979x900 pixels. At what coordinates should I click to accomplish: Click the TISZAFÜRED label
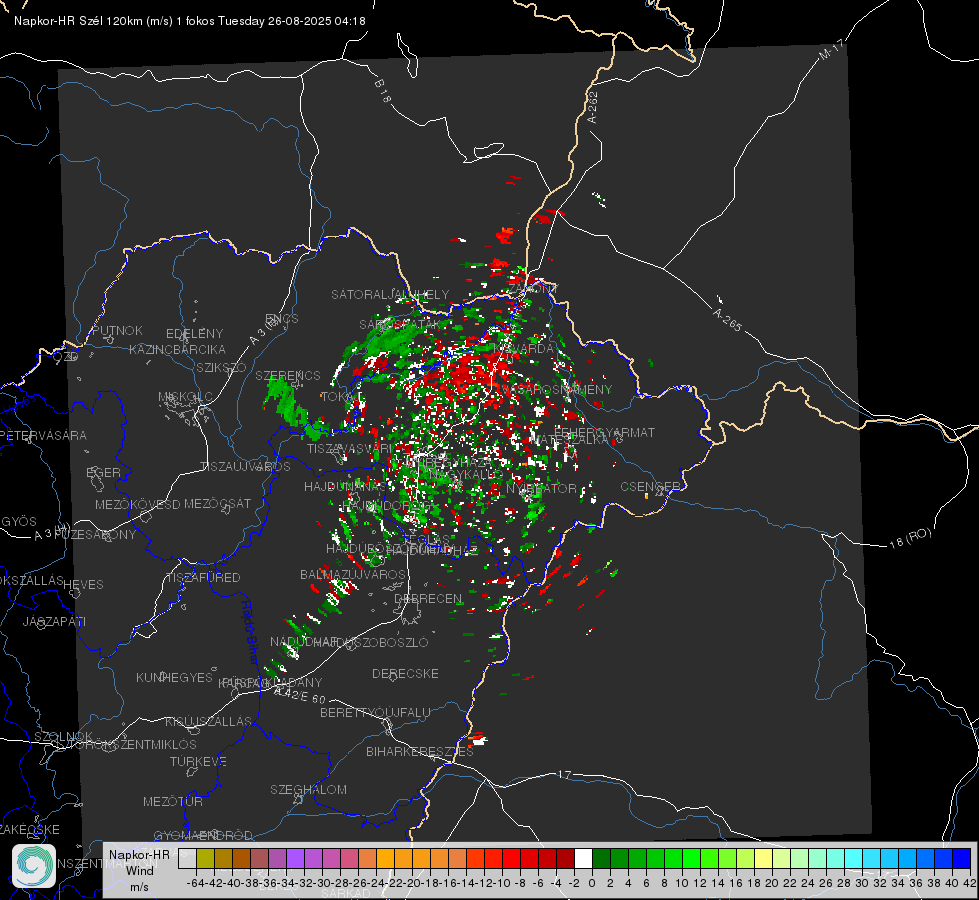[203, 578]
